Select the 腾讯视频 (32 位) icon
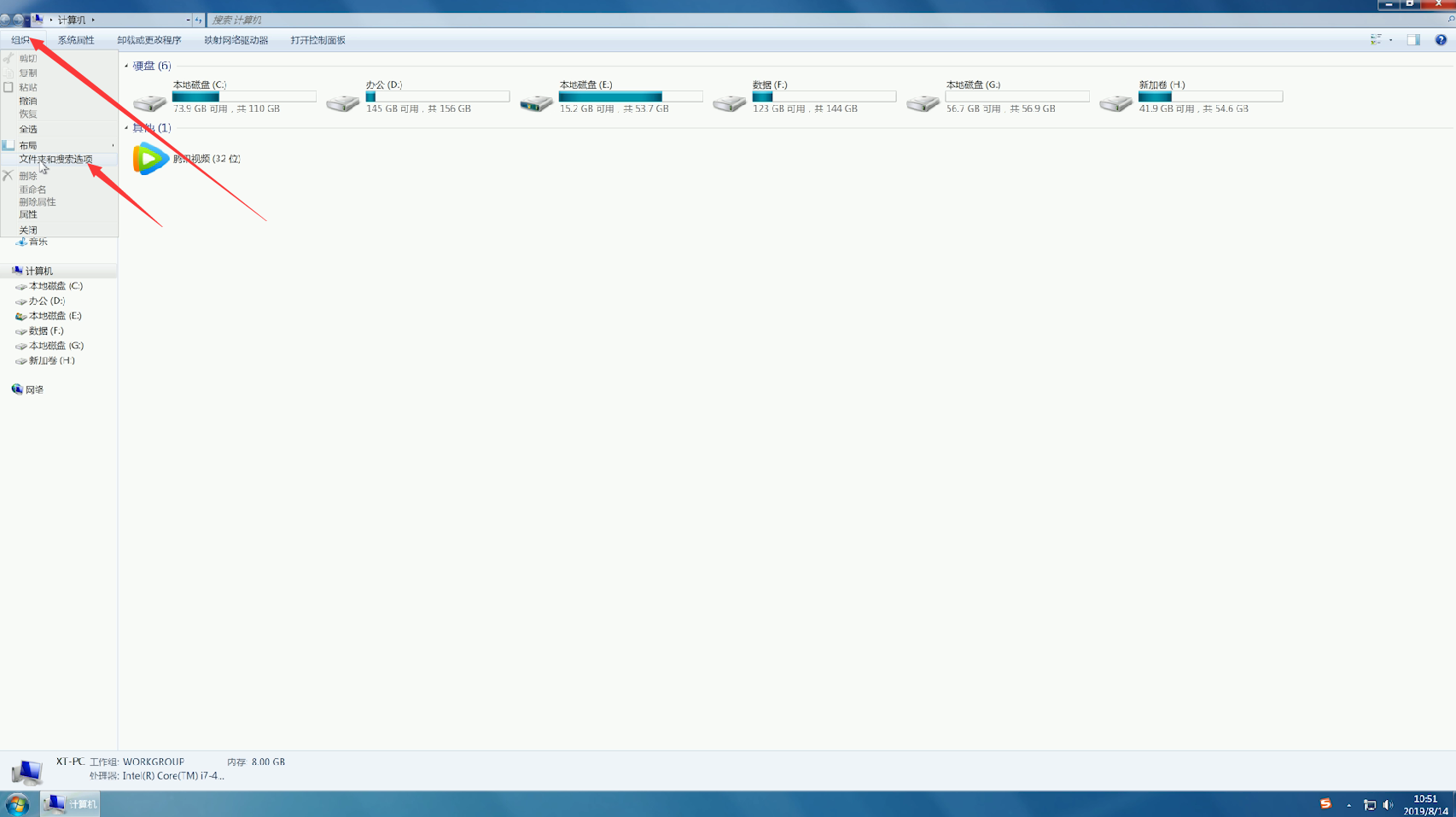Viewport: 1456px width, 817px height. pyautogui.click(x=150, y=159)
